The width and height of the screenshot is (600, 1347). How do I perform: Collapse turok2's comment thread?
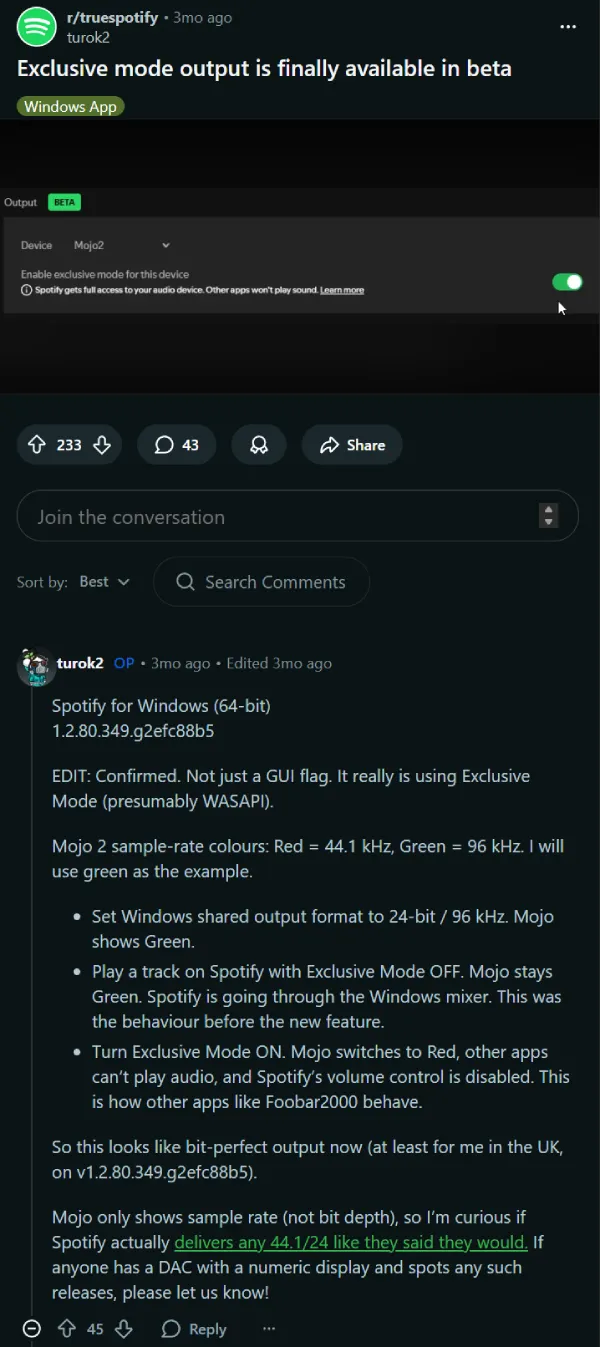click(32, 1329)
